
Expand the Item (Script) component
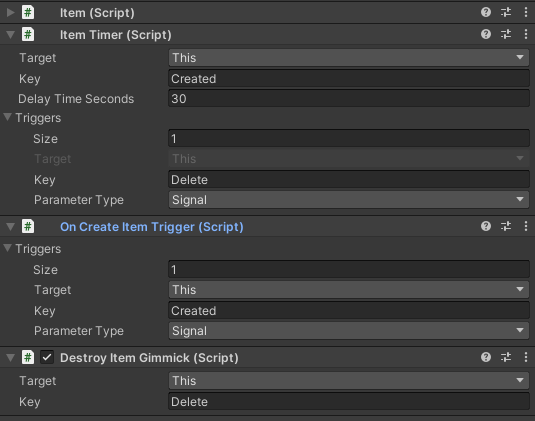pos(11,13)
